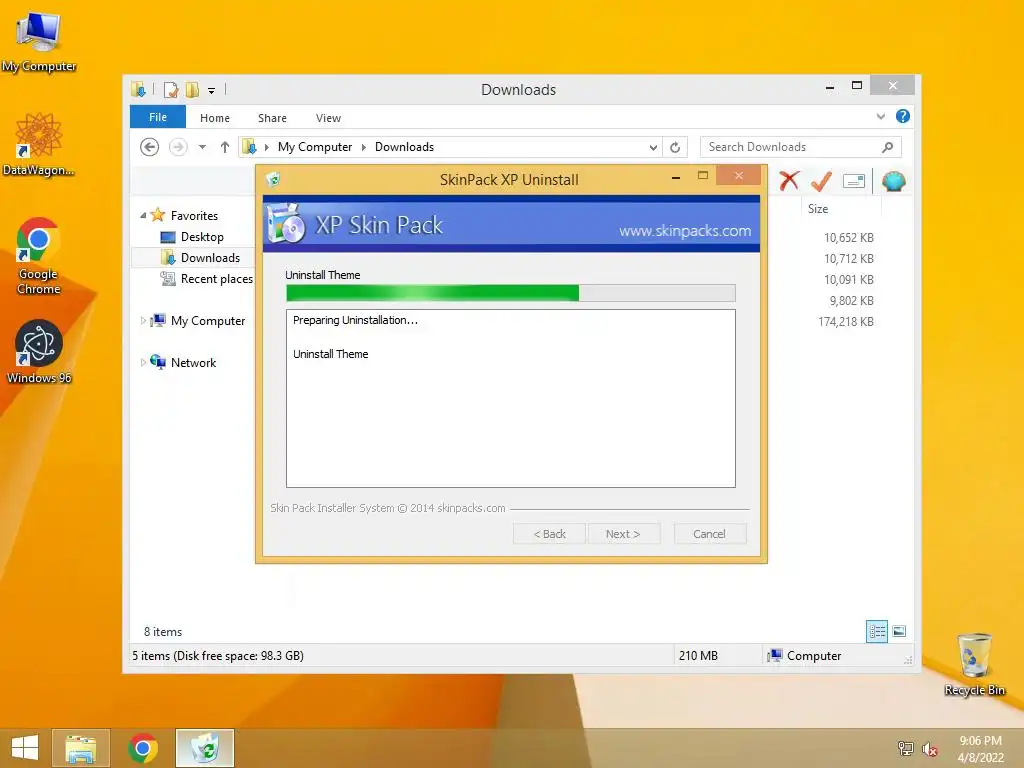1024x768 pixels.
Task: Click the network tray icon
Action: pyautogui.click(x=905, y=748)
